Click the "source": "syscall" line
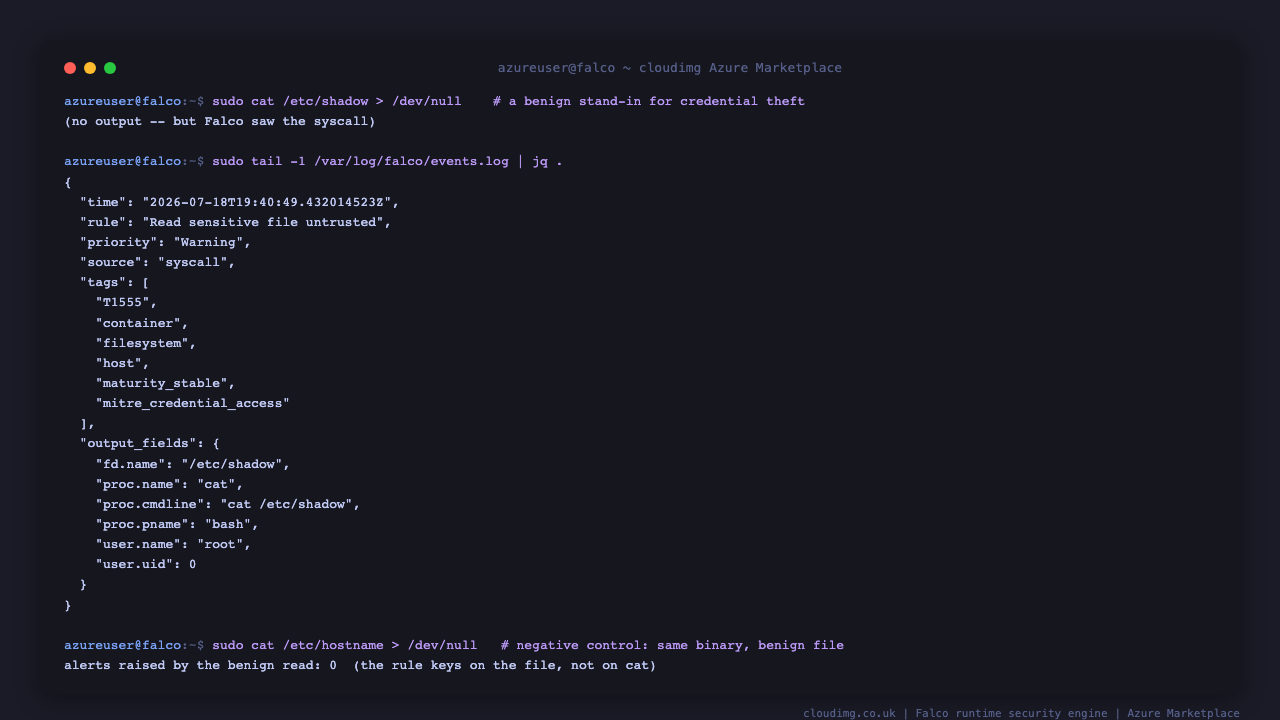The height and width of the screenshot is (720, 1280). [x=158, y=262]
